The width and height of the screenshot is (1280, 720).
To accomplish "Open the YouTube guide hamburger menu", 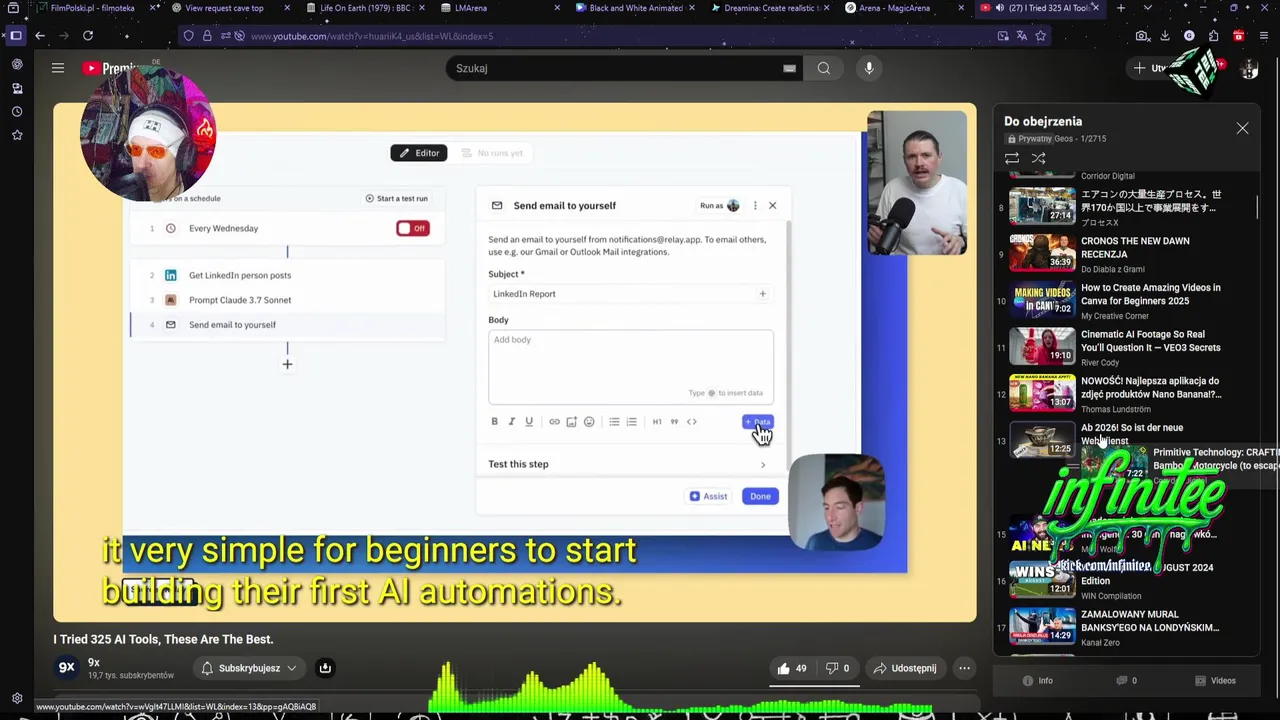I will tap(58, 68).
